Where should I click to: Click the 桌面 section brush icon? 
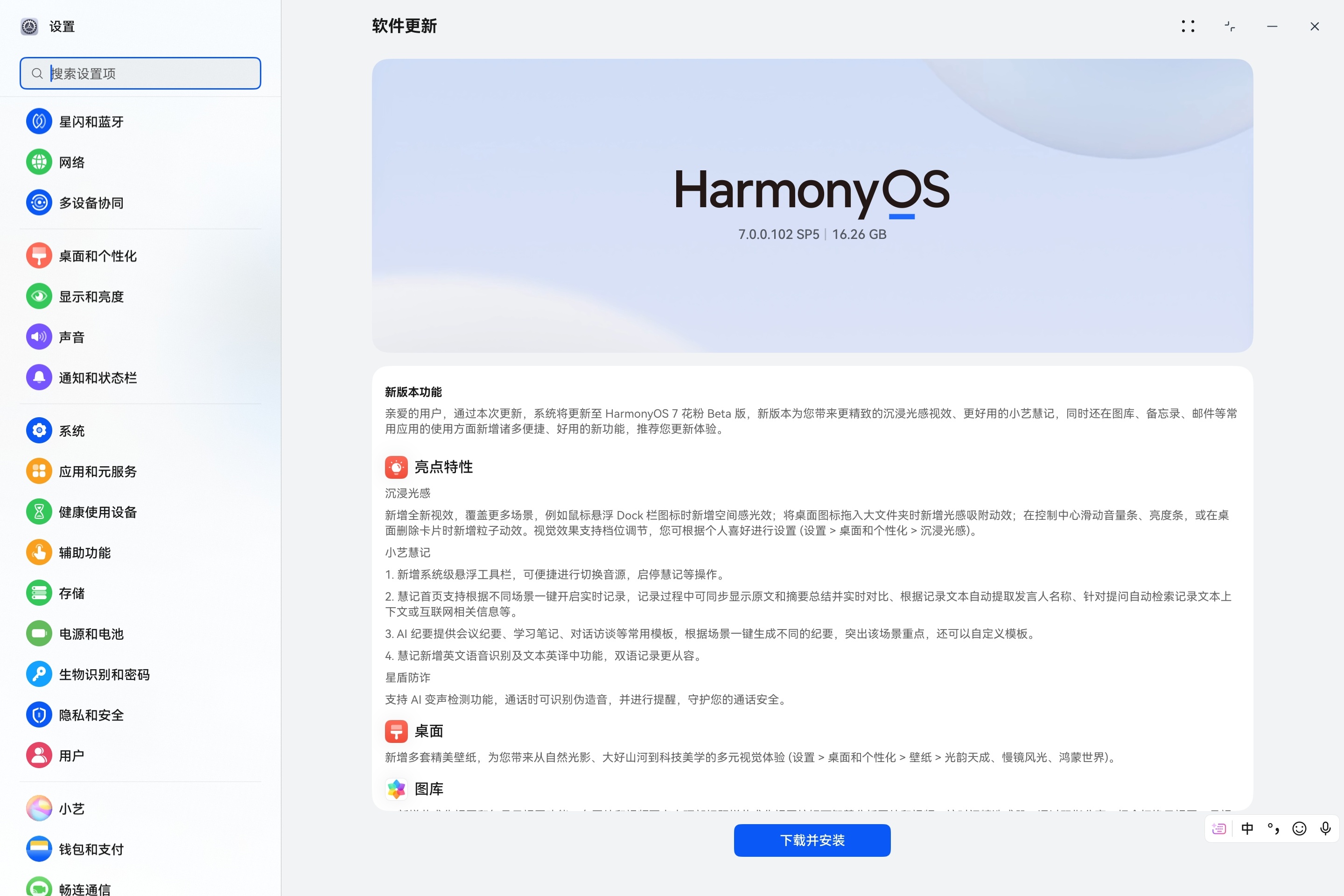396,731
